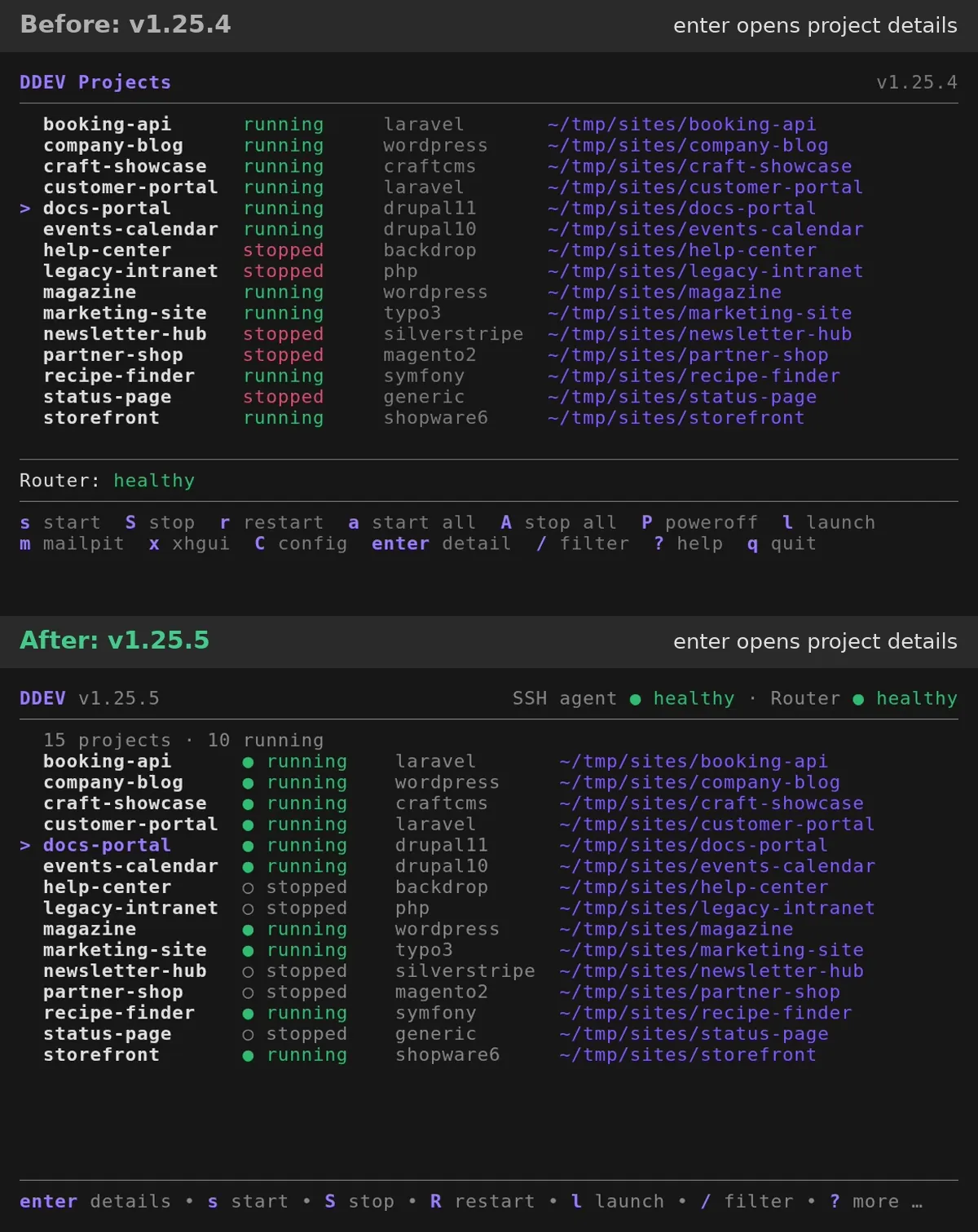Click the 'R restart' hint in After footer
The height and width of the screenshot is (1232, 978).
pos(482,1202)
